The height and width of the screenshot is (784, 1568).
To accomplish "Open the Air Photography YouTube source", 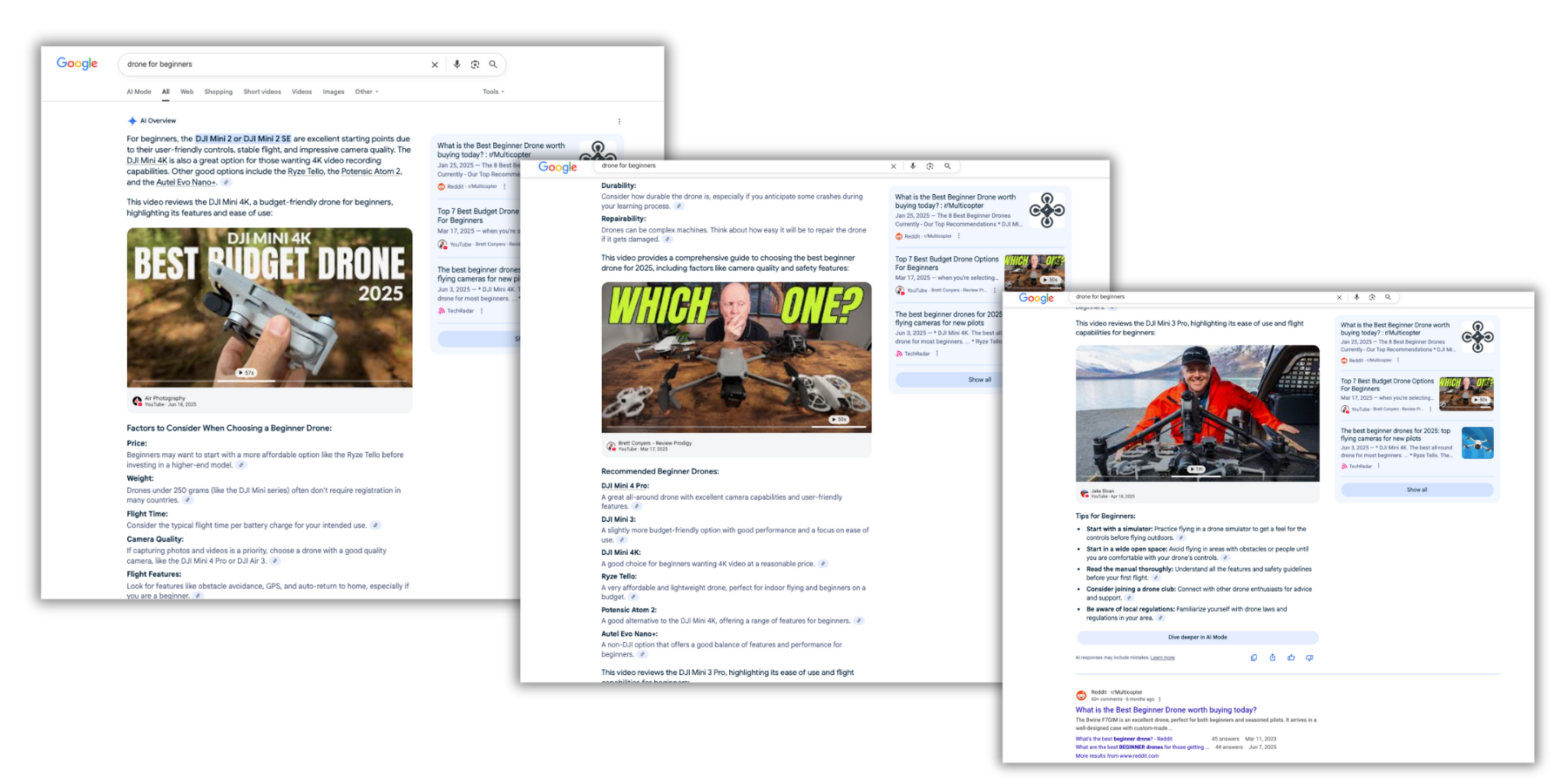I will click(x=165, y=401).
